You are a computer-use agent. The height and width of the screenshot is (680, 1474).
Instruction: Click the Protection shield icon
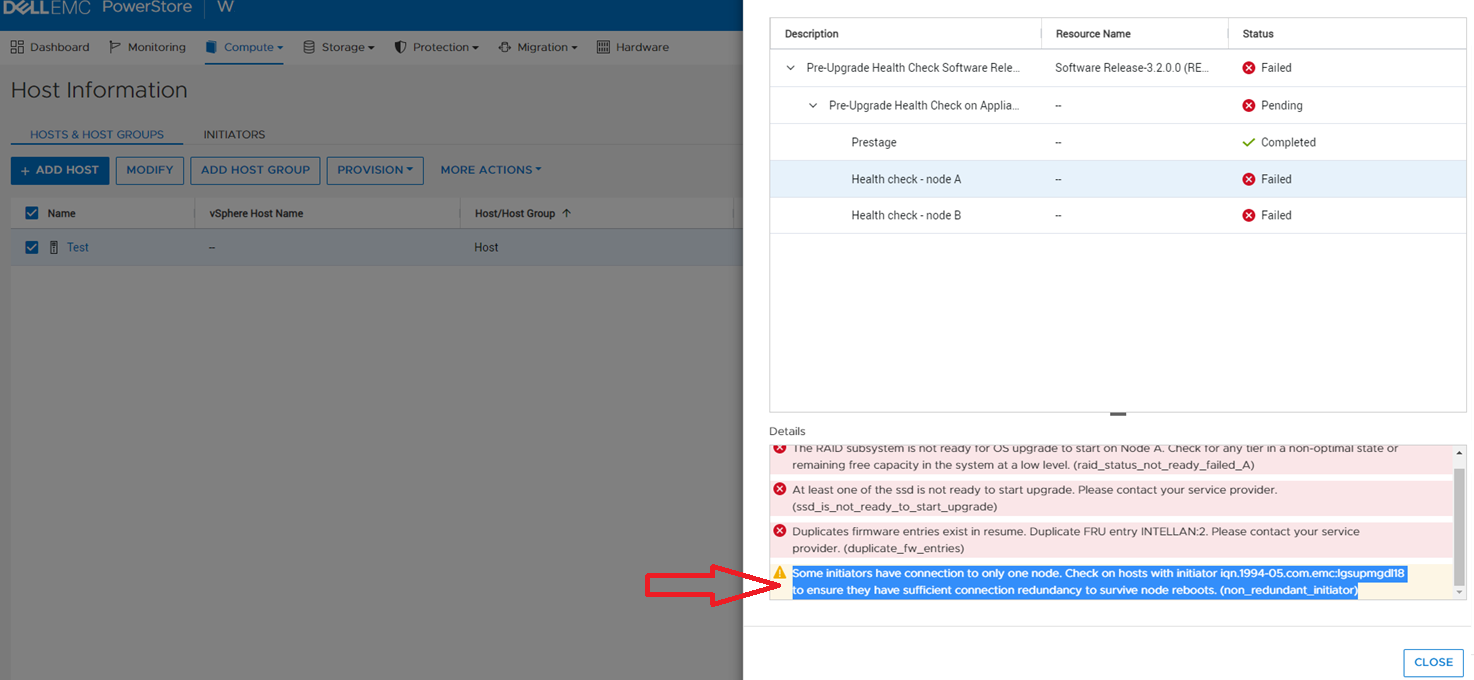pos(401,47)
